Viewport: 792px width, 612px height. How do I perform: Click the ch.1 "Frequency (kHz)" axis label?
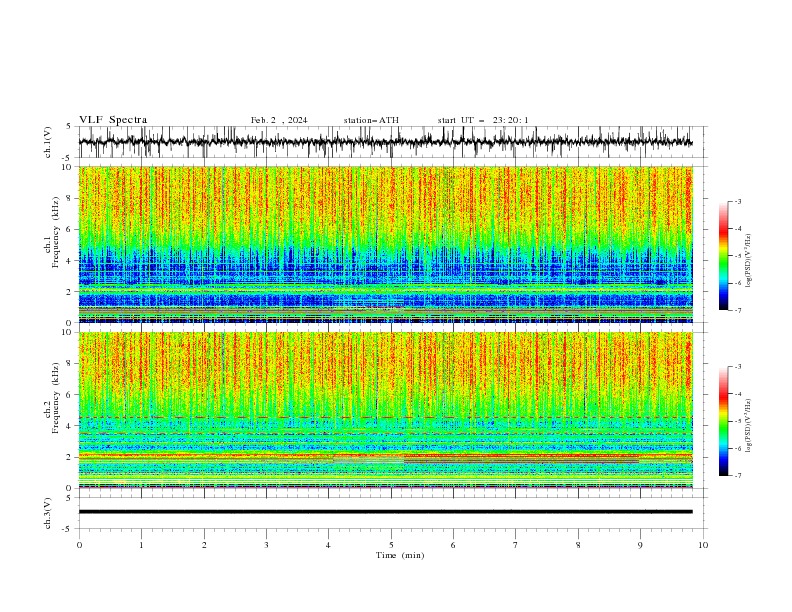(x=56, y=232)
